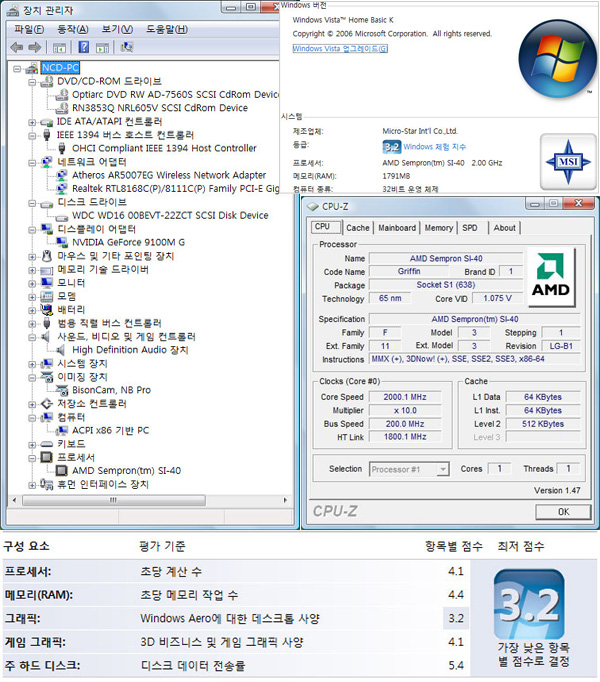This screenshot has width=600, height=682.
Task: Click the Windows Vista upgrade link
Action: point(340,48)
